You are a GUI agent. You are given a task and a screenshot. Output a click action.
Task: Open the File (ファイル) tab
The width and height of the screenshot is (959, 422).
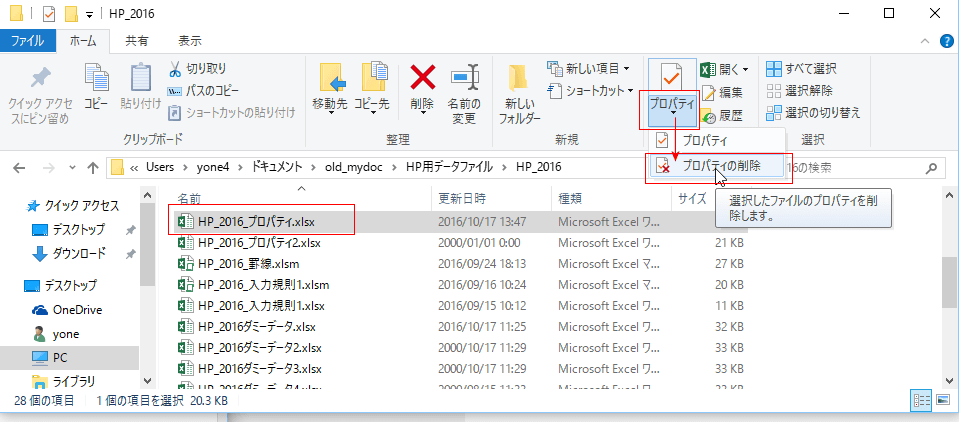[x=28, y=41]
